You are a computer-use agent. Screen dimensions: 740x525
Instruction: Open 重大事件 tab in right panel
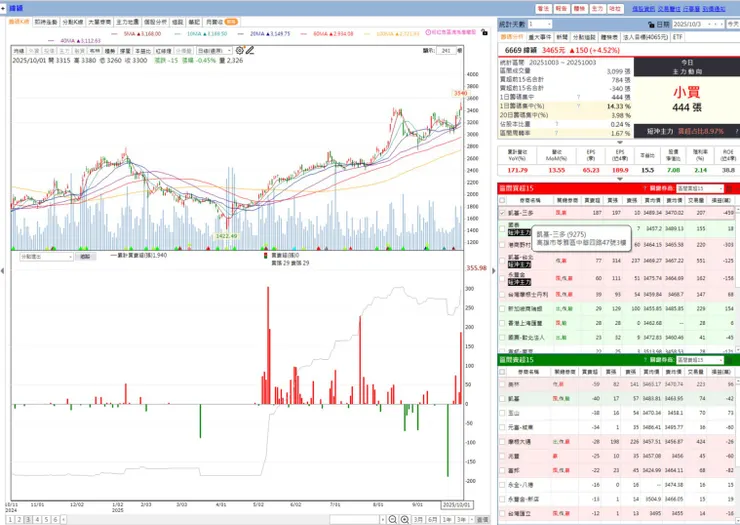tap(540, 37)
